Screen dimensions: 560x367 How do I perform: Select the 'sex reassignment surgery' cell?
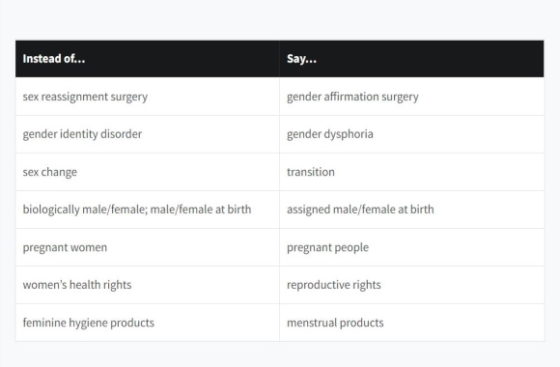coord(147,96)
